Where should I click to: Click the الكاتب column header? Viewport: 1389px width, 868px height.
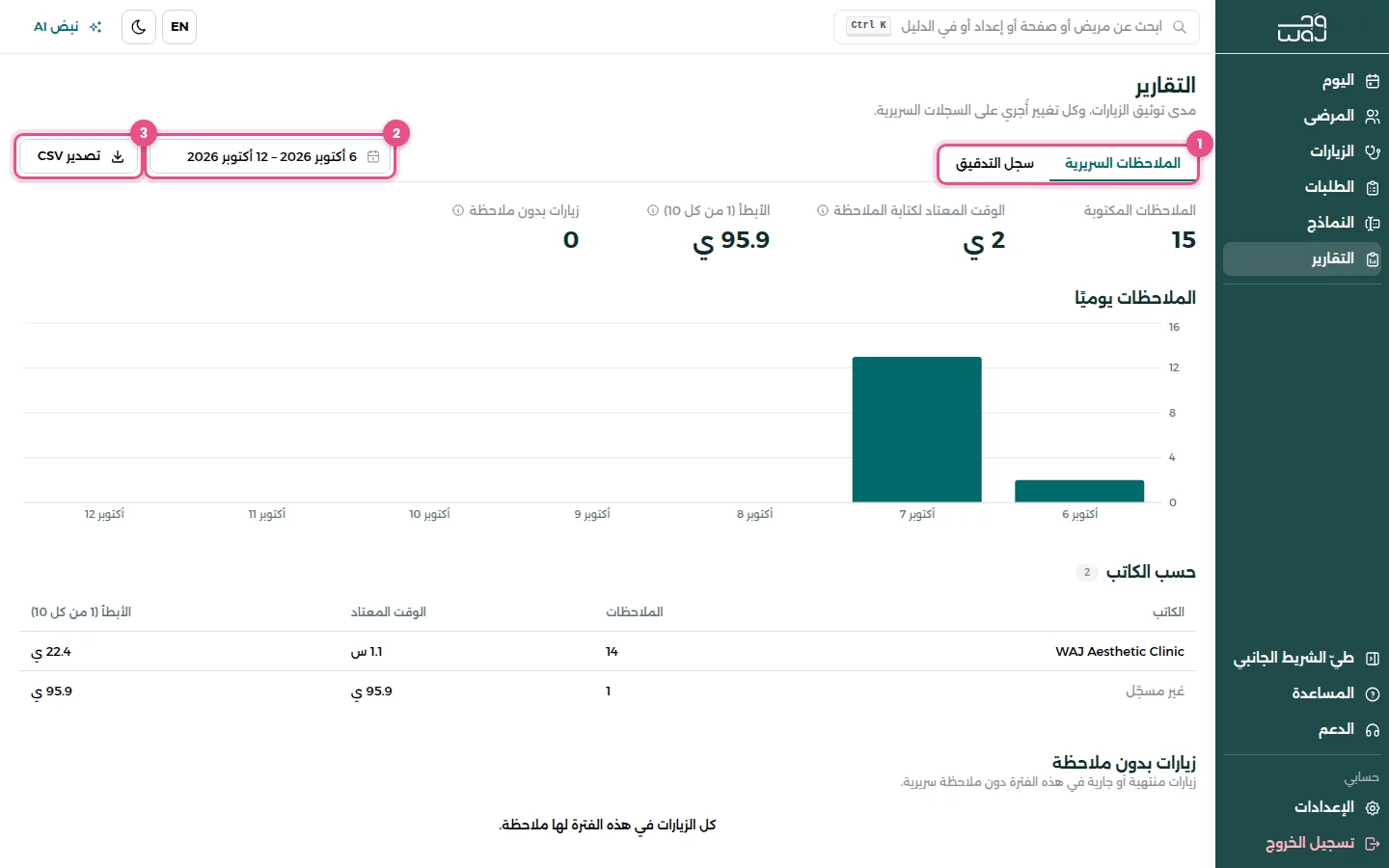click(1168, 612)
